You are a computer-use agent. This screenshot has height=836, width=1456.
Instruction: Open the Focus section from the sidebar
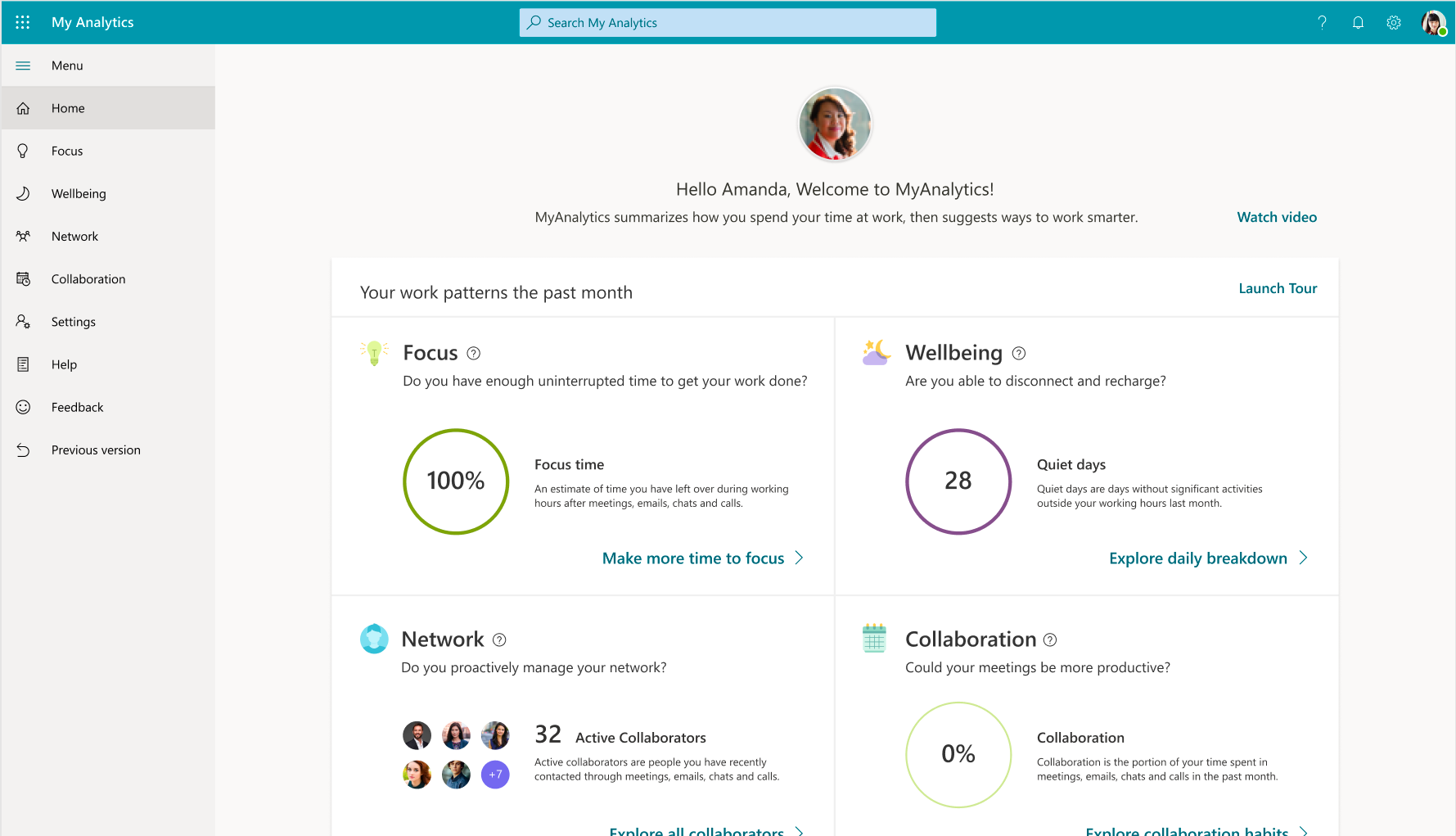pos(23,151)
